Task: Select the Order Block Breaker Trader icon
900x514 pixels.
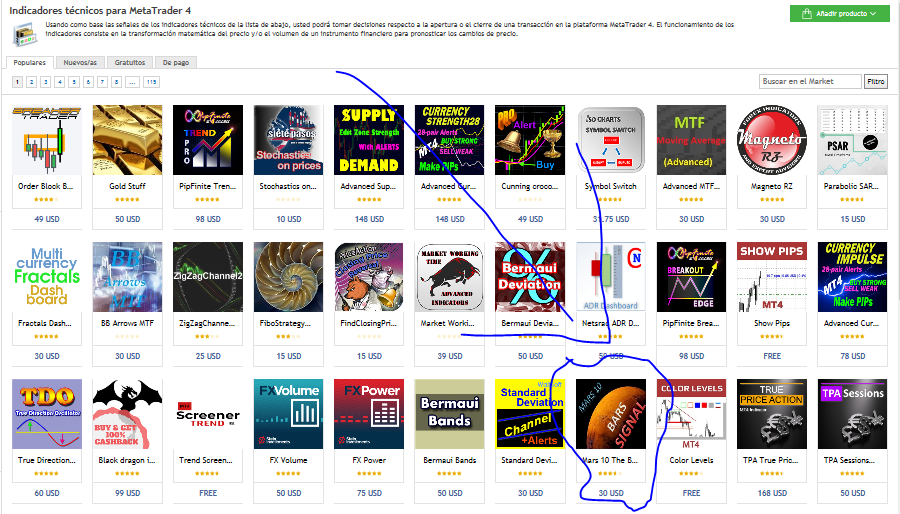Action: pyautogui.click(x=46, y=140)
